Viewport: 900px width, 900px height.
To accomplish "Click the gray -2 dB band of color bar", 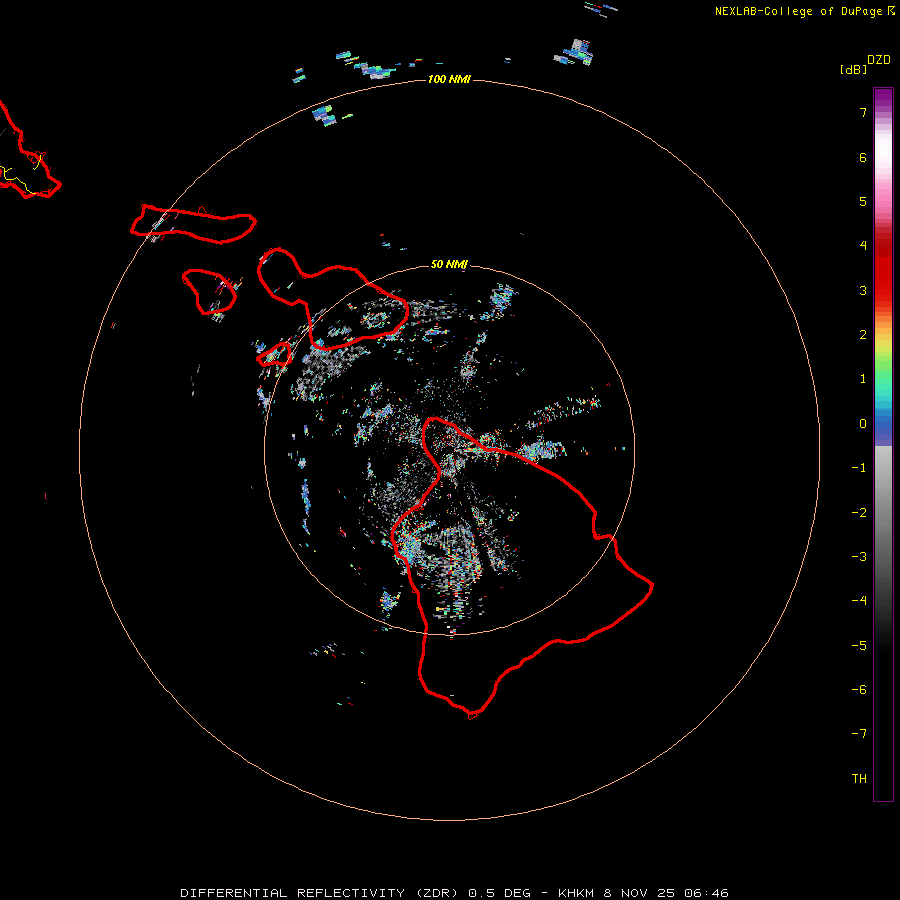I will point(883,513).
